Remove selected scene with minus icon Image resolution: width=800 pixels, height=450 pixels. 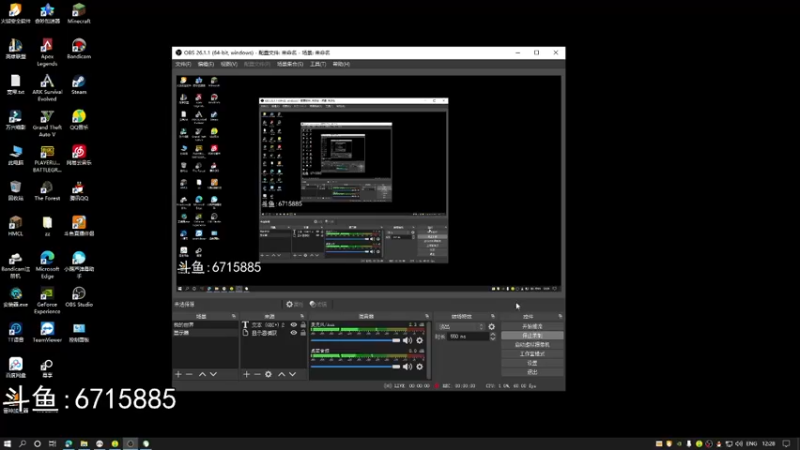tap(189, 374)
